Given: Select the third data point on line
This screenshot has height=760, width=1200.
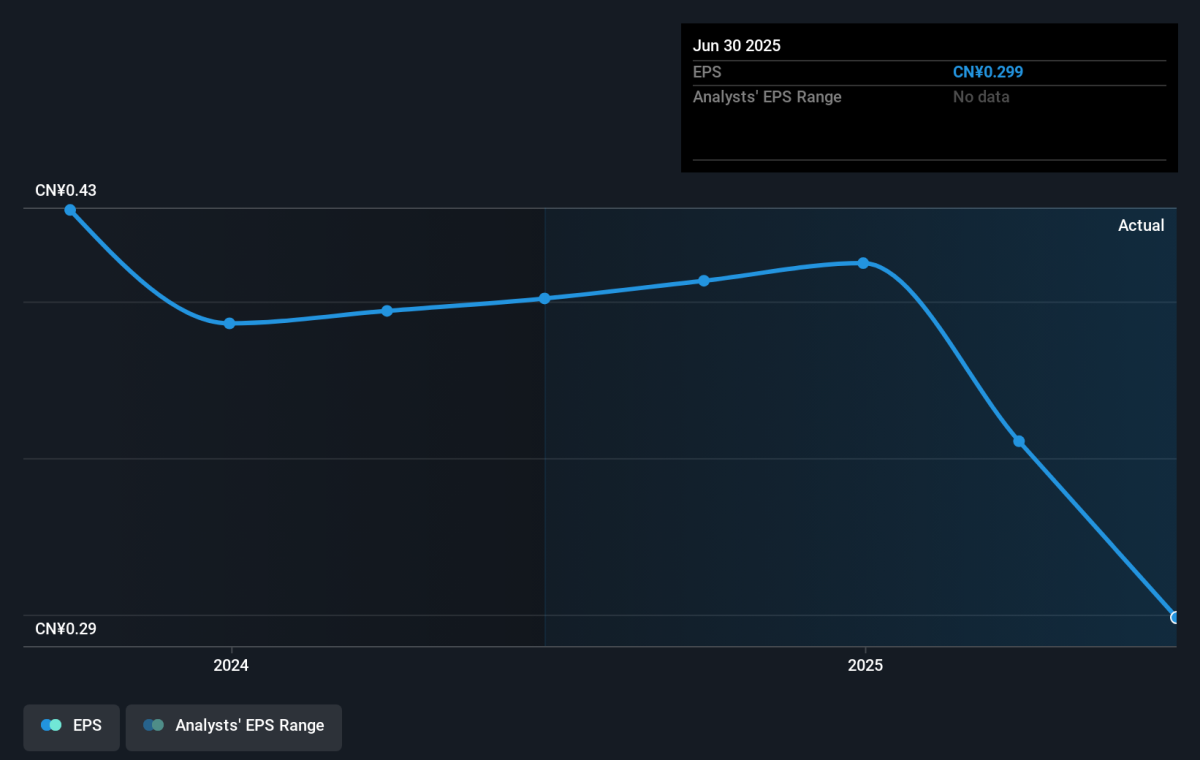Looking at the screenshot, I should [x=387, y=311].
